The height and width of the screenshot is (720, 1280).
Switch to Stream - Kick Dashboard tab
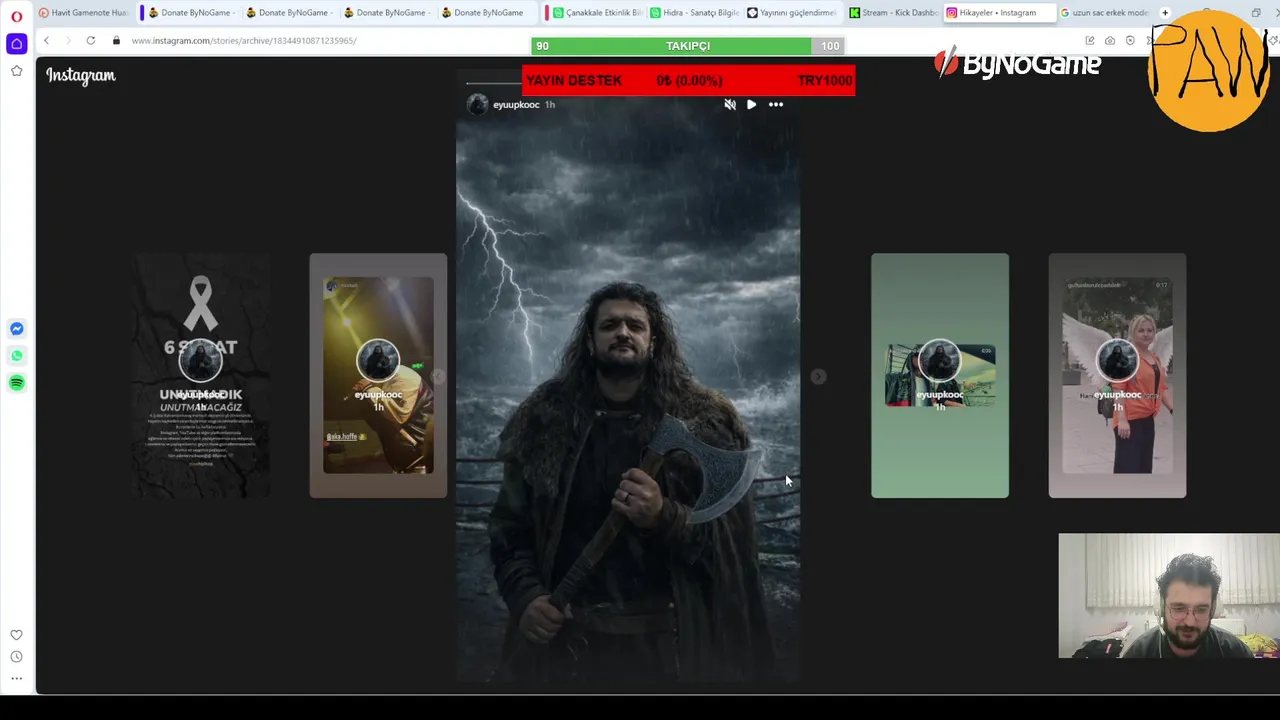893,13
